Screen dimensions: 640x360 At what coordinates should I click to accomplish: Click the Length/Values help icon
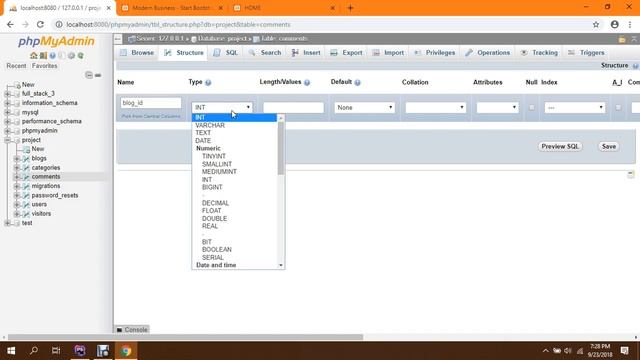click(x=307, y=82)
